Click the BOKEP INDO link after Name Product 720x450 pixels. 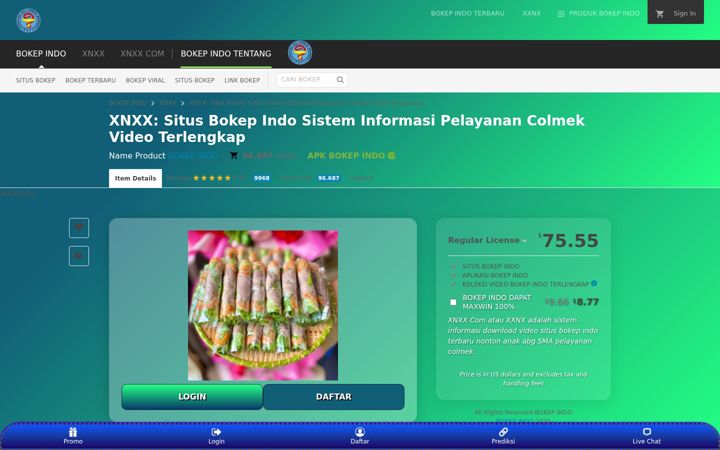point(193,156)
